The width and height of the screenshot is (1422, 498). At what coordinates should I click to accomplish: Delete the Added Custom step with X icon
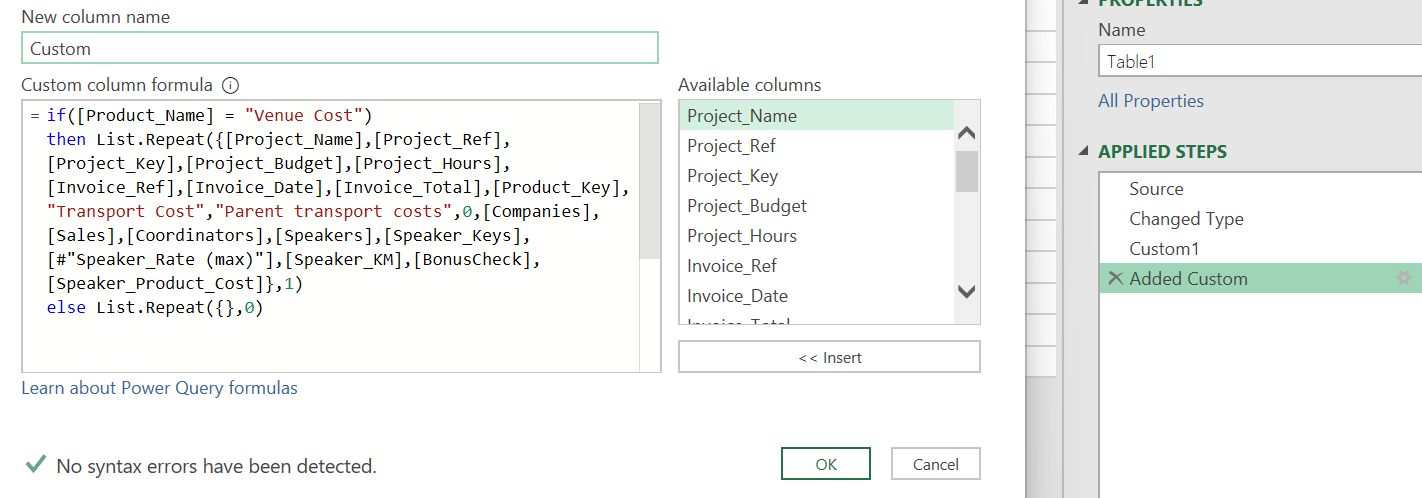click(1115, 278)
